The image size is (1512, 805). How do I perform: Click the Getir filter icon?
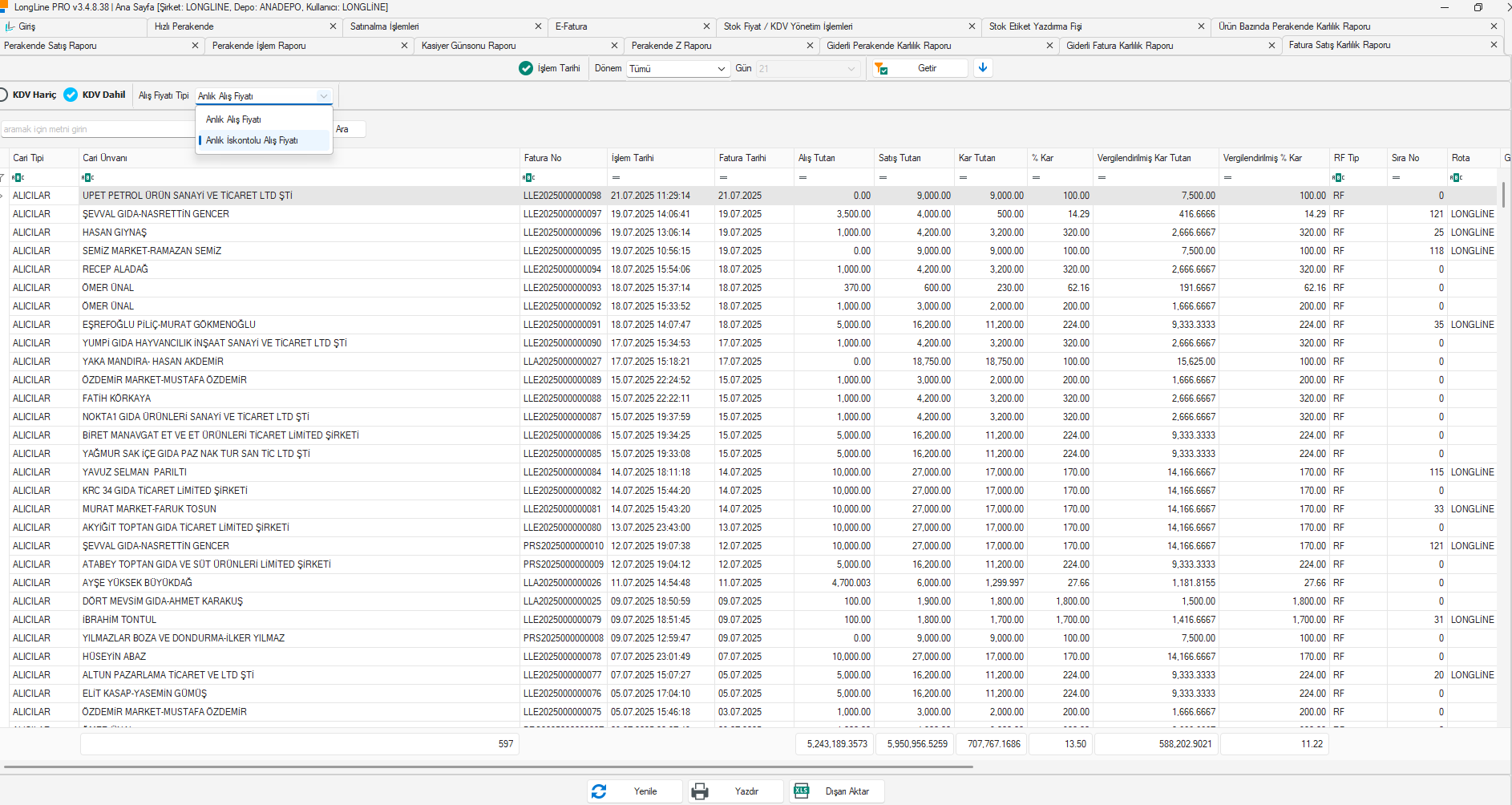coord(881,69)
